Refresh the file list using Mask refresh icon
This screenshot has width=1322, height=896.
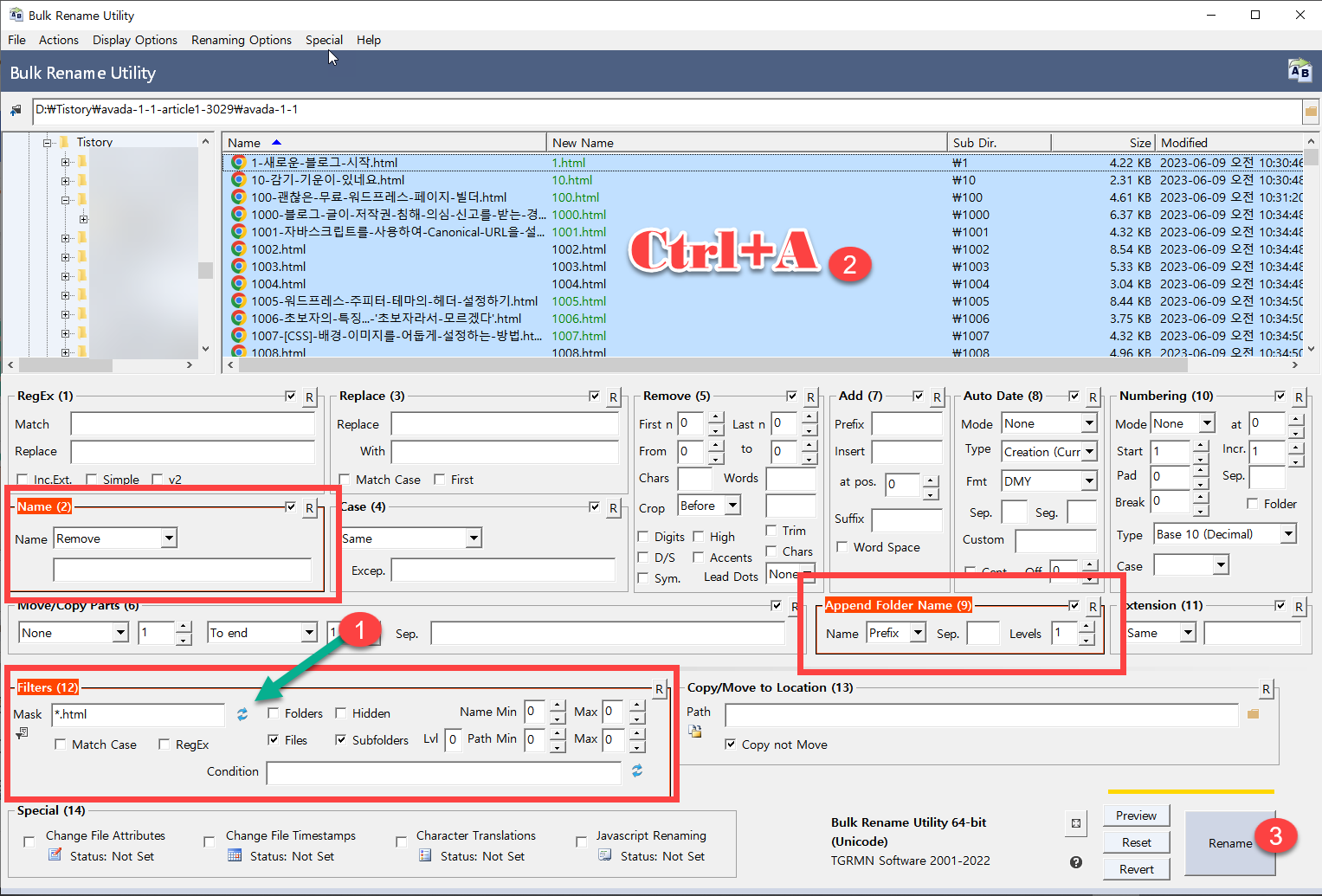pos(242,714)
